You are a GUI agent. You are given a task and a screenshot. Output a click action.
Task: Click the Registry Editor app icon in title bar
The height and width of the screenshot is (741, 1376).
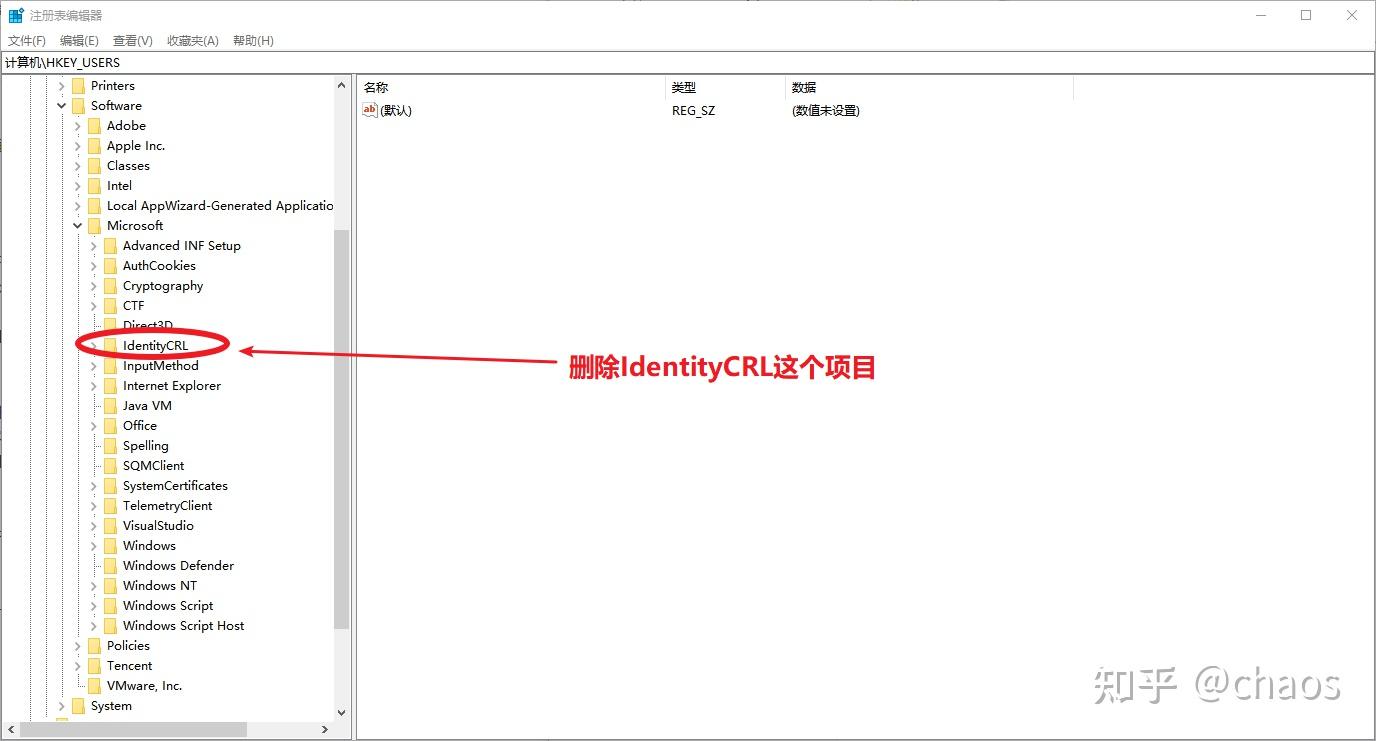tap(16, 15)
